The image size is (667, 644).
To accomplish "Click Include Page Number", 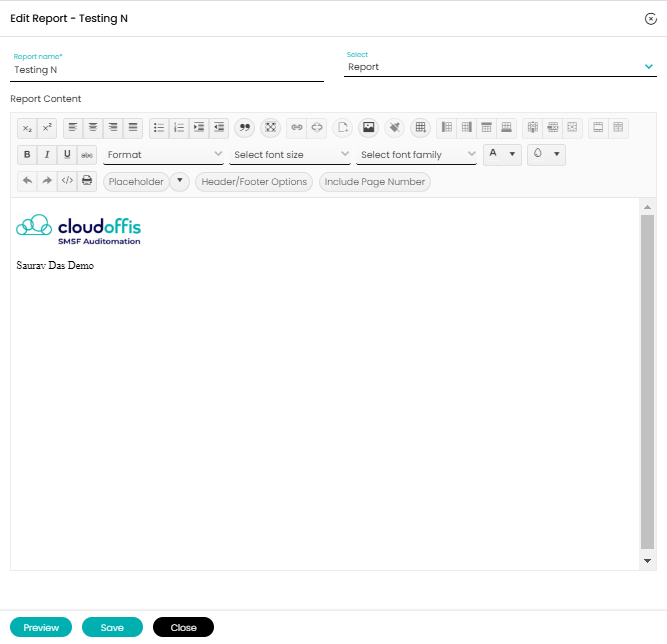I will (x=375, y=182).
